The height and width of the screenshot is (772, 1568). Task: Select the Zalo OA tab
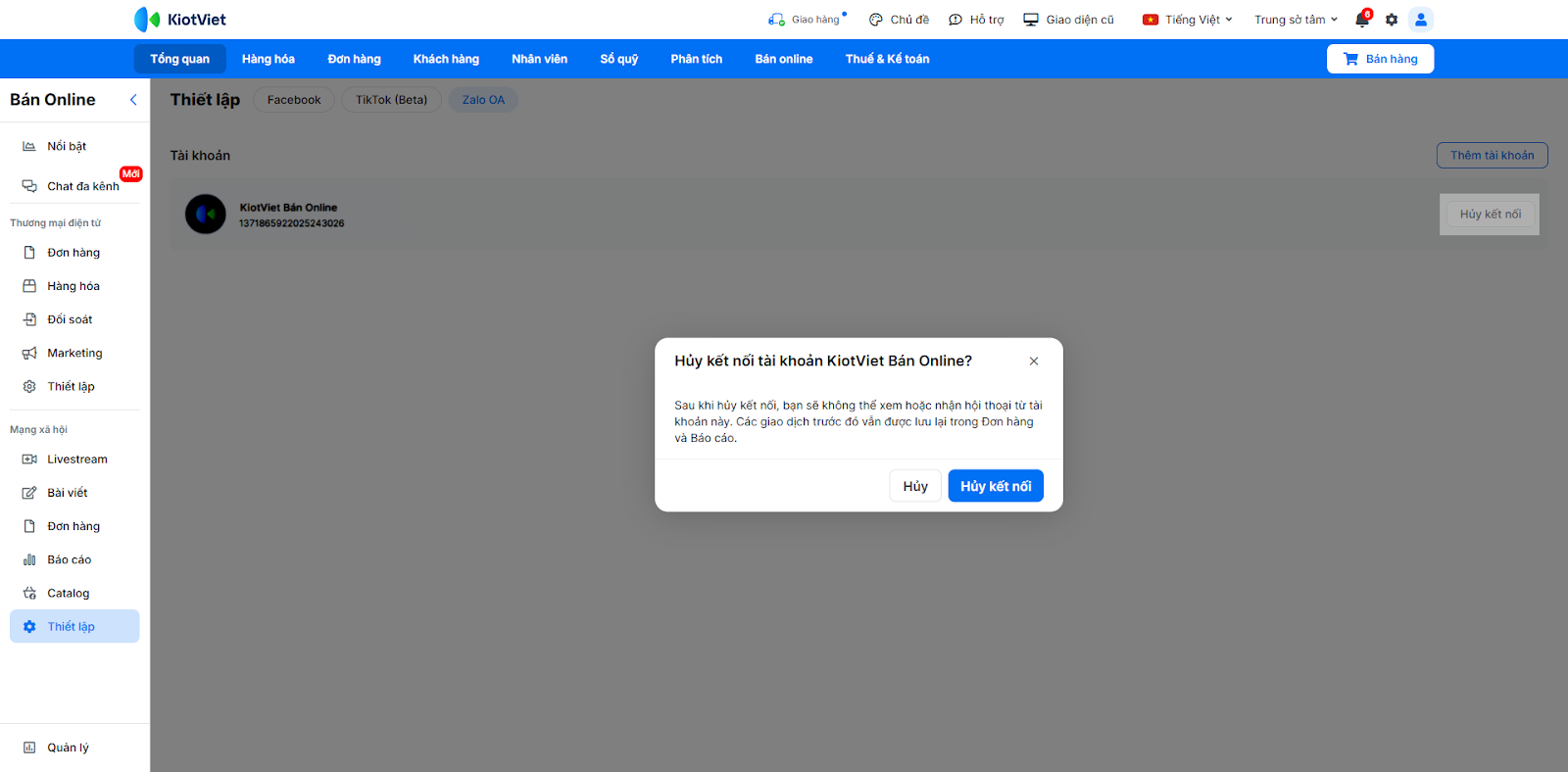tap(484, 100)
